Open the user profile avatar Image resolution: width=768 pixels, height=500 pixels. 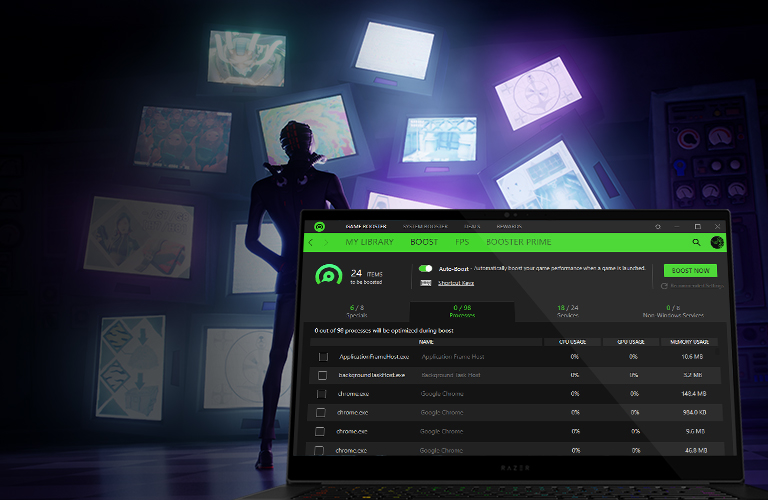tap(717, 242)
